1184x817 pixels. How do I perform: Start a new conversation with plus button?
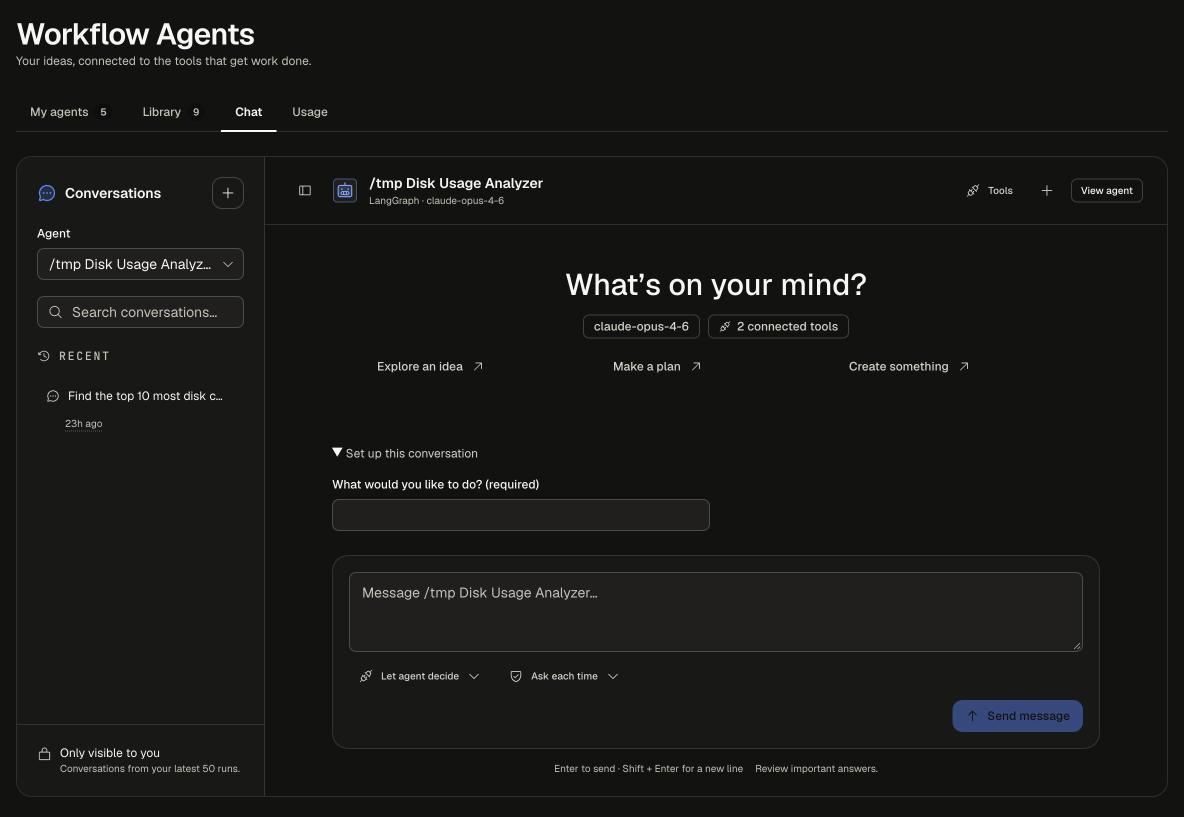(x=227, y=193)
